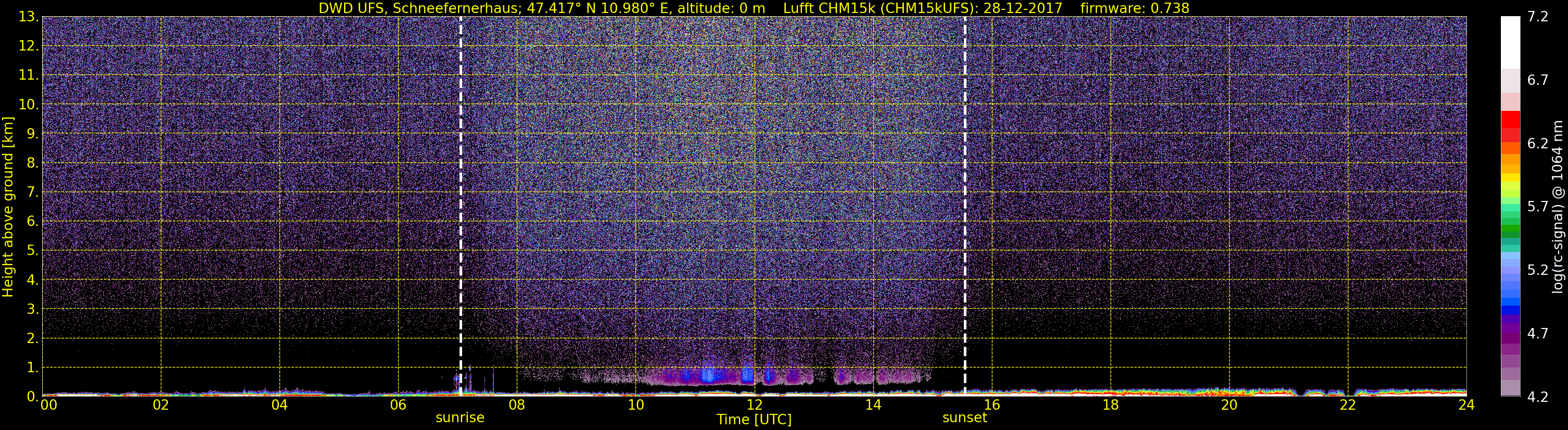Click the height-axis tick label '5.'
The width and height of the screenshot is (1568, 430).
point(32,251)
